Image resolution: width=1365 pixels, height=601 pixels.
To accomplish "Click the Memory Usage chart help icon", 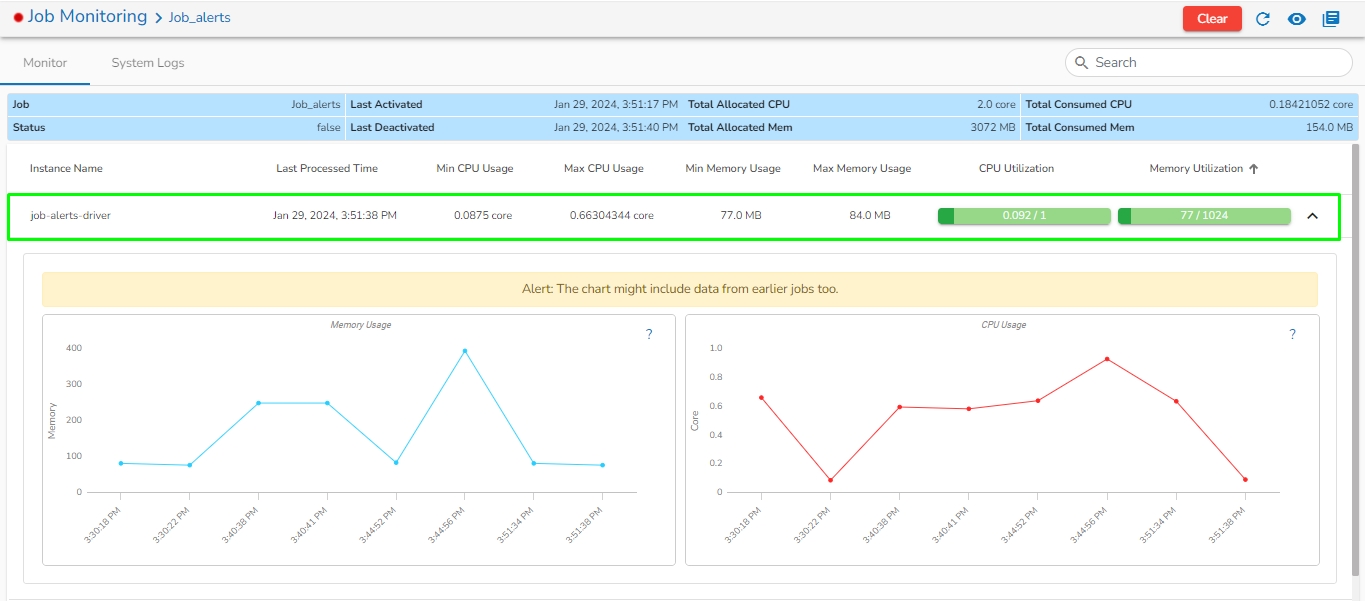I will pyautogui.click(x=649, y=334).
